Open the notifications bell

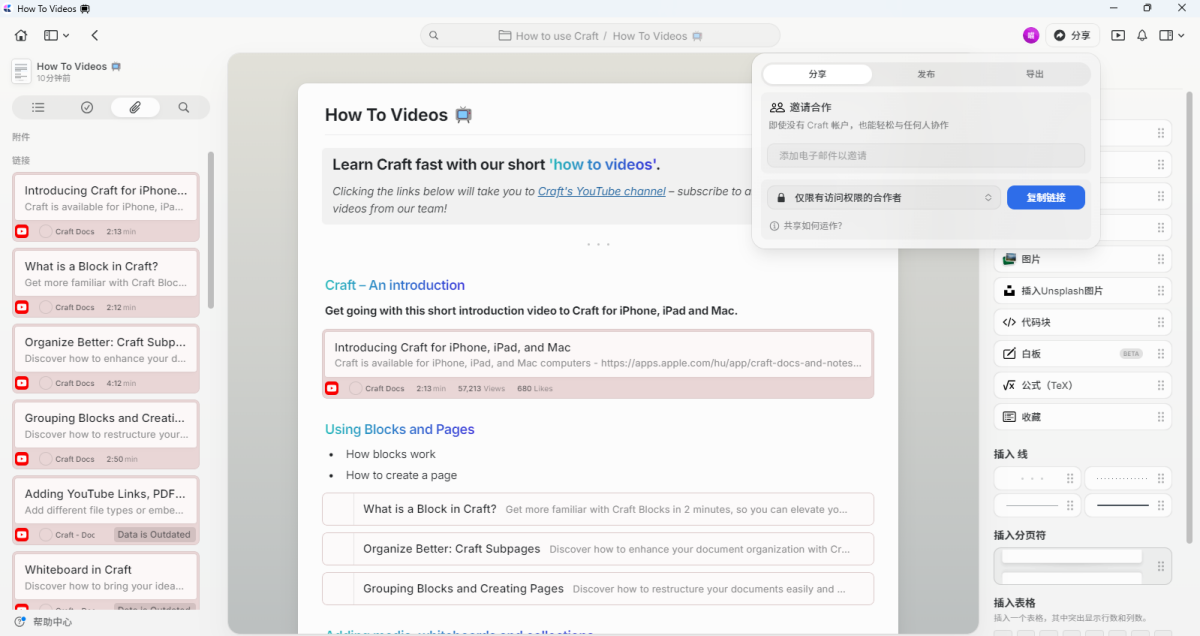pyautogui.click(x=1142, y=35)
